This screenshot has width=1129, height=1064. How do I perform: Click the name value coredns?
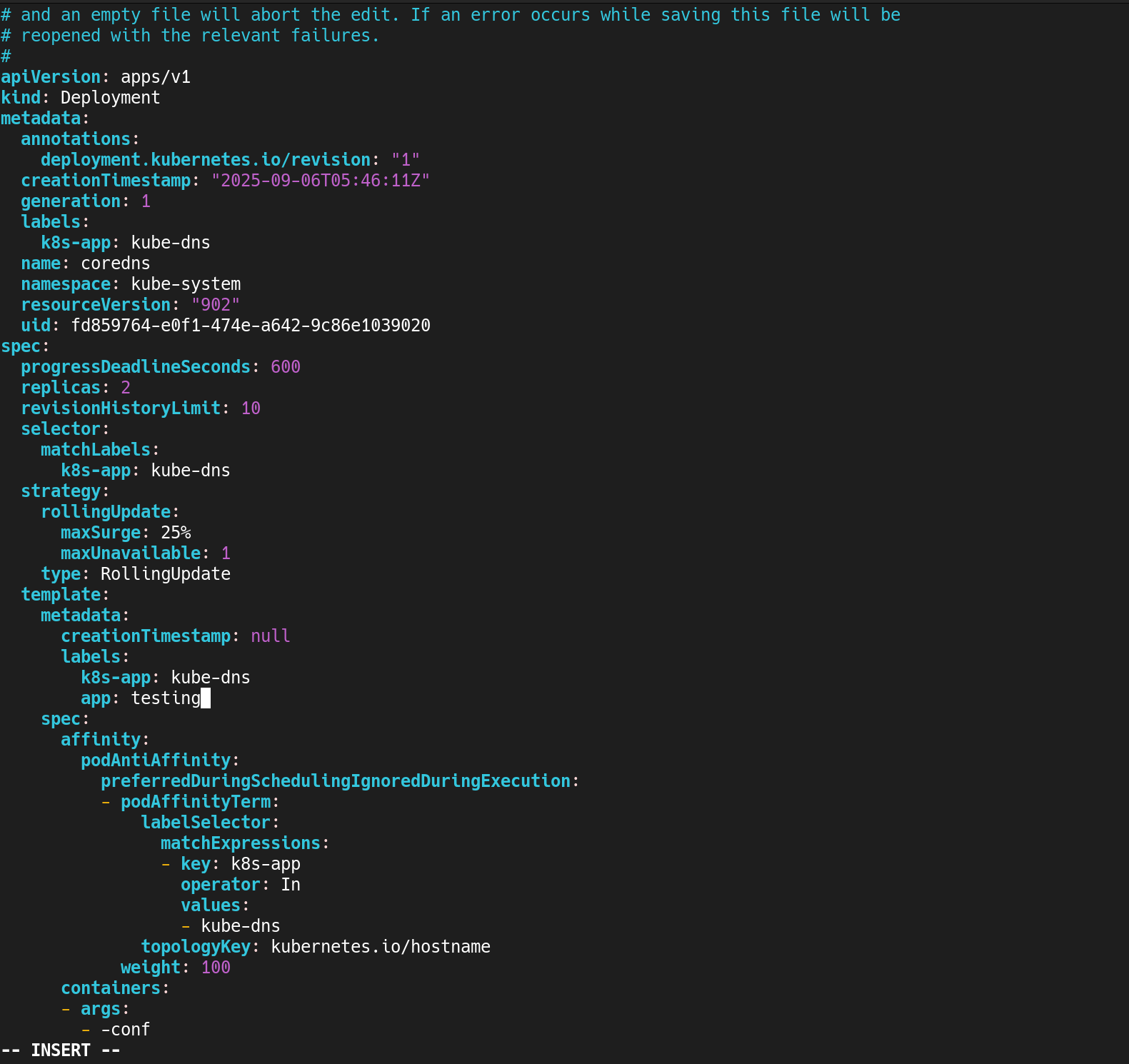pyautogui.click(x=116, y=264)
